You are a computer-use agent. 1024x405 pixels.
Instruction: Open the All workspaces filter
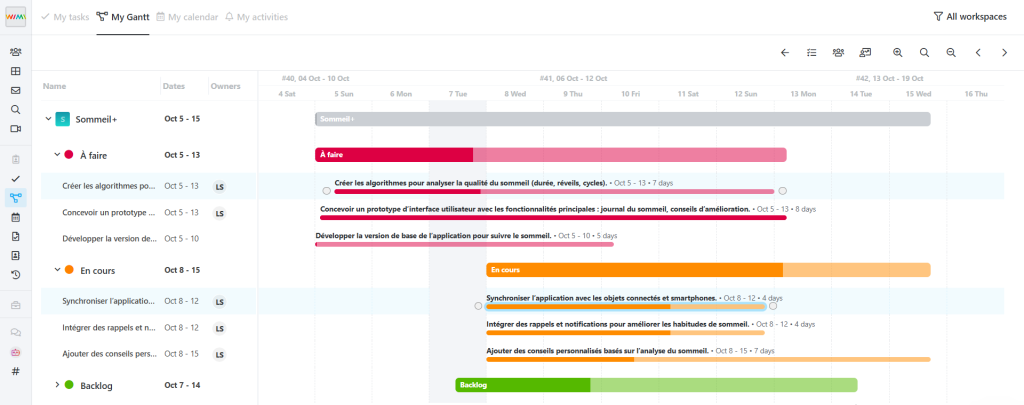[970, 17]
